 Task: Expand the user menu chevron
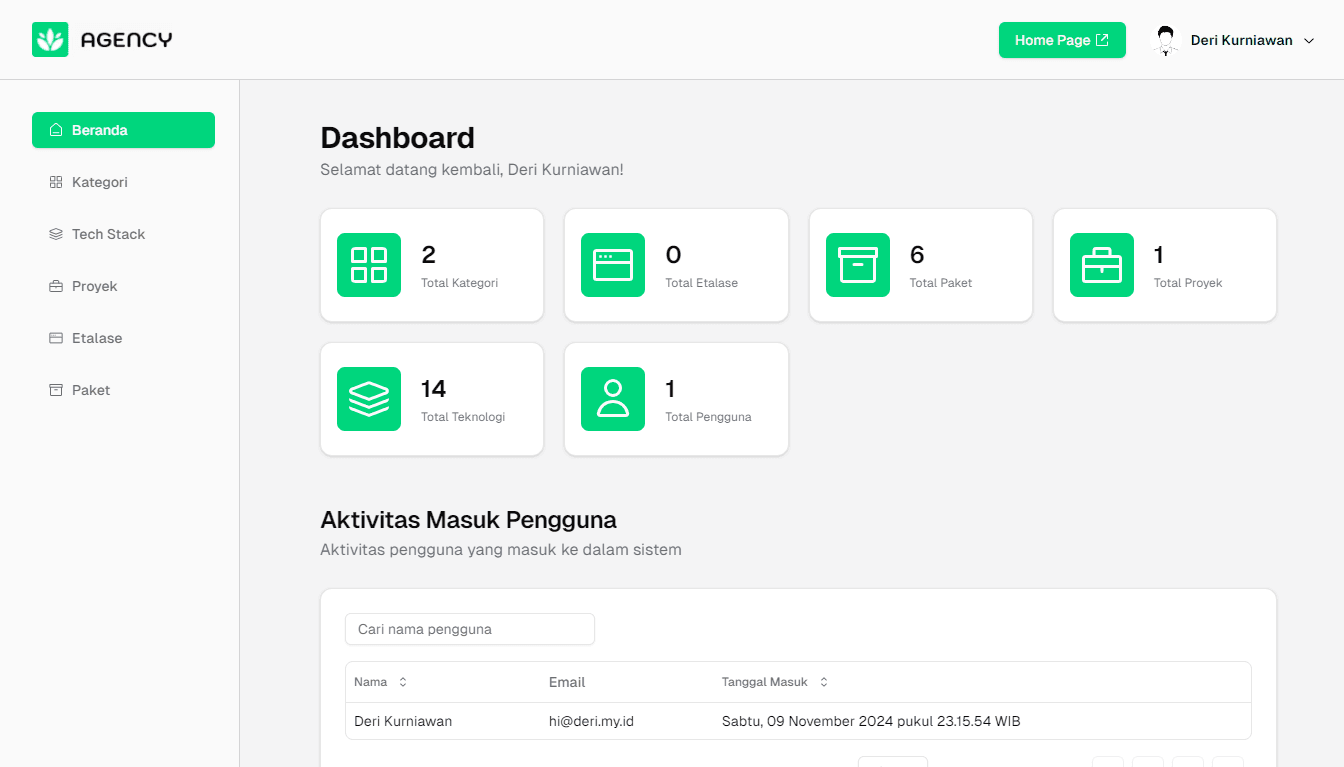tap(1309, 41)
